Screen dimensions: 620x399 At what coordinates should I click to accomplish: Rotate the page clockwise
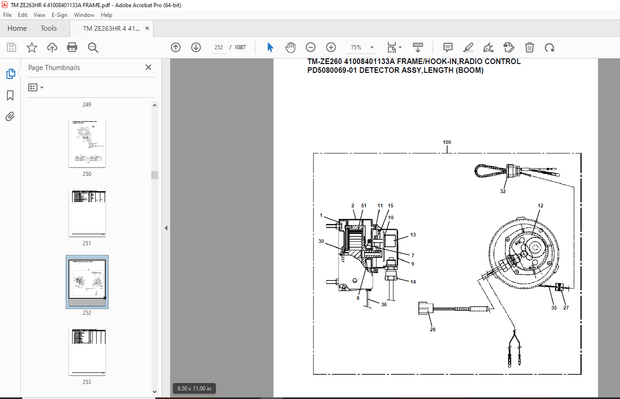click(550, 47)
